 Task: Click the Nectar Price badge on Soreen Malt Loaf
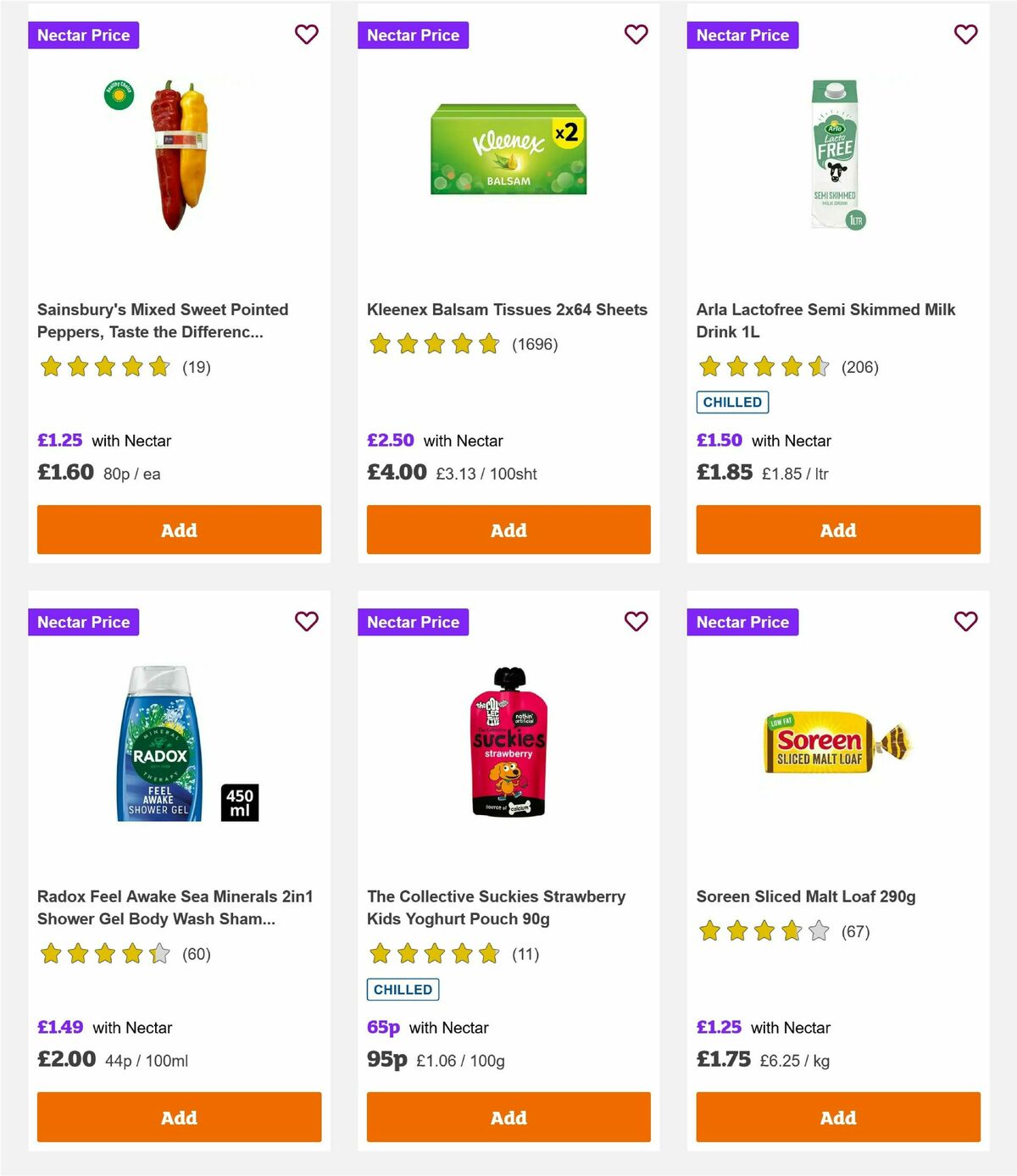[x=742, y=621]
